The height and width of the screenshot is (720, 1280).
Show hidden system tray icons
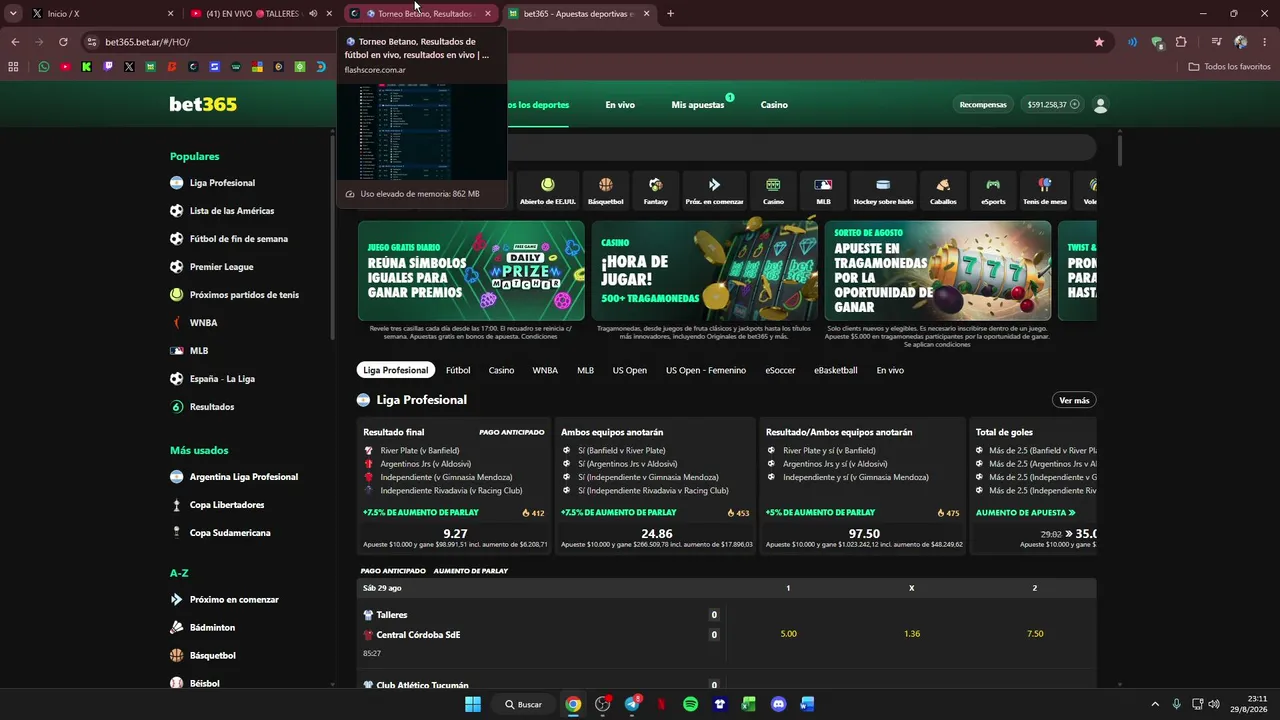pos(1155,704)
